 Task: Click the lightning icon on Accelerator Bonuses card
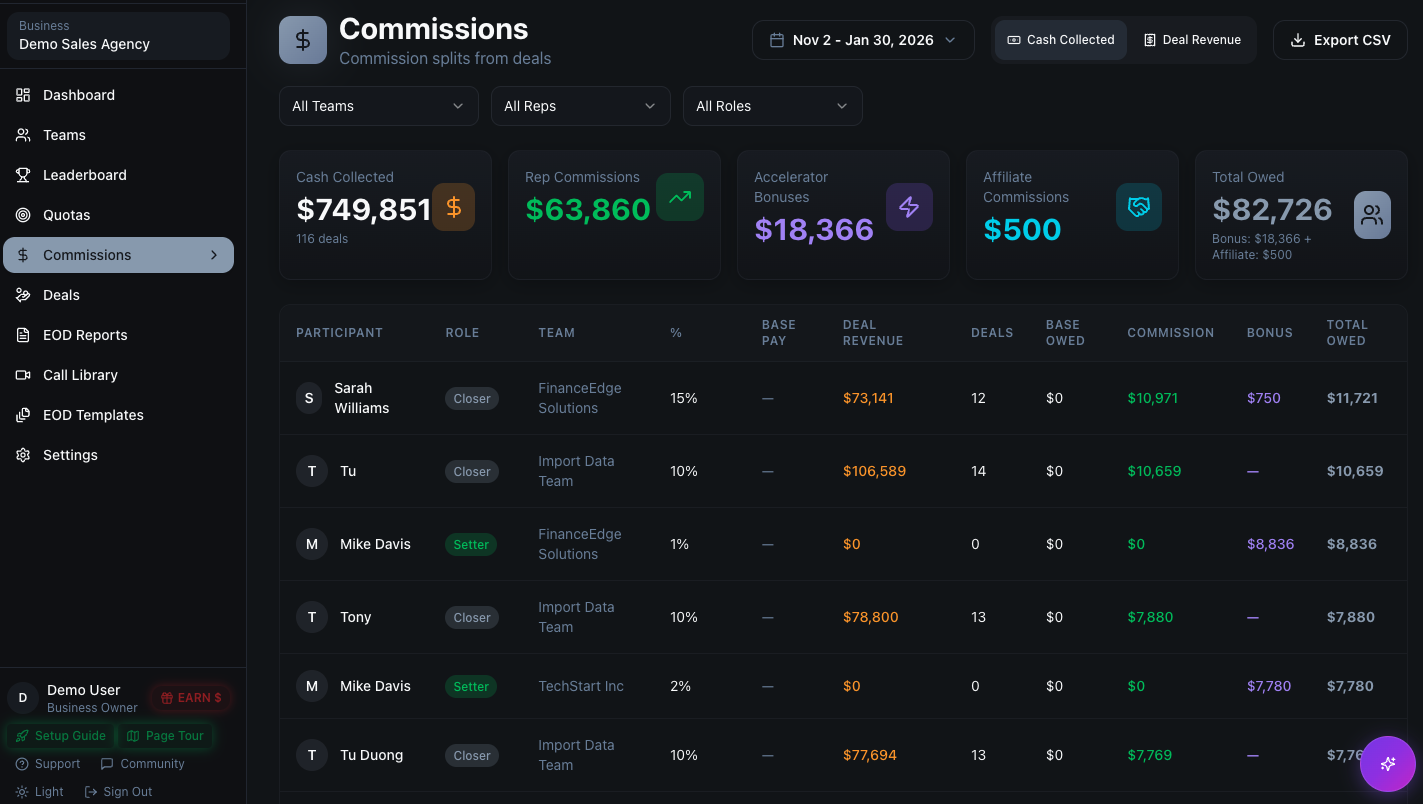click(909, 206)
